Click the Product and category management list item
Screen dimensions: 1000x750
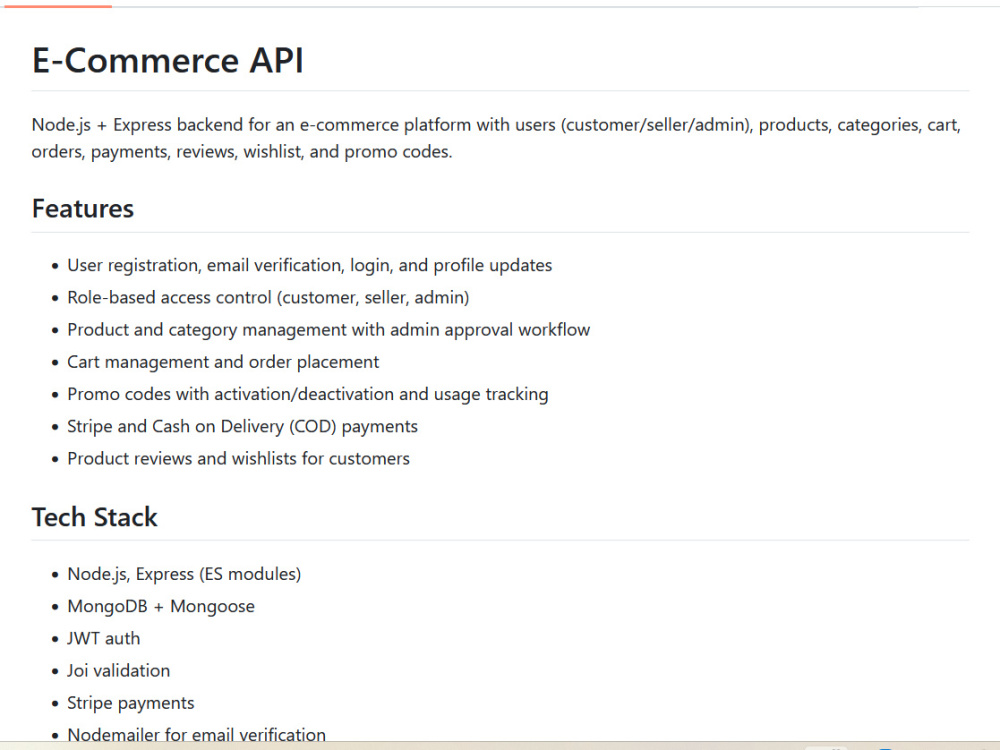point(329,330)
